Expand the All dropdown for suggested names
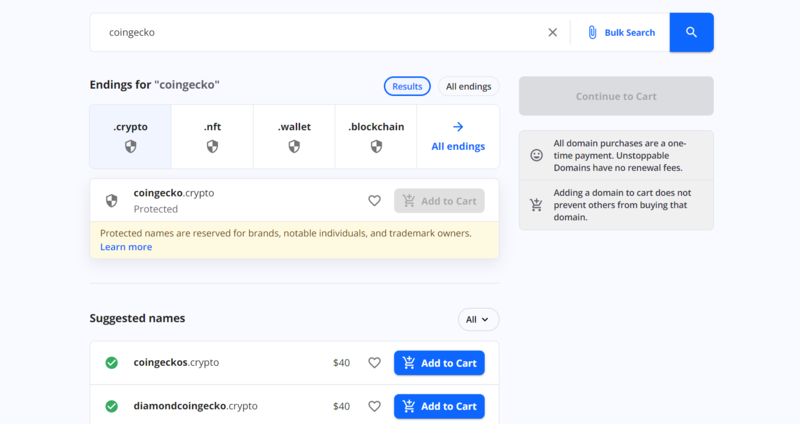This screenshot has width=800, height=424. [x=478, y=319]
